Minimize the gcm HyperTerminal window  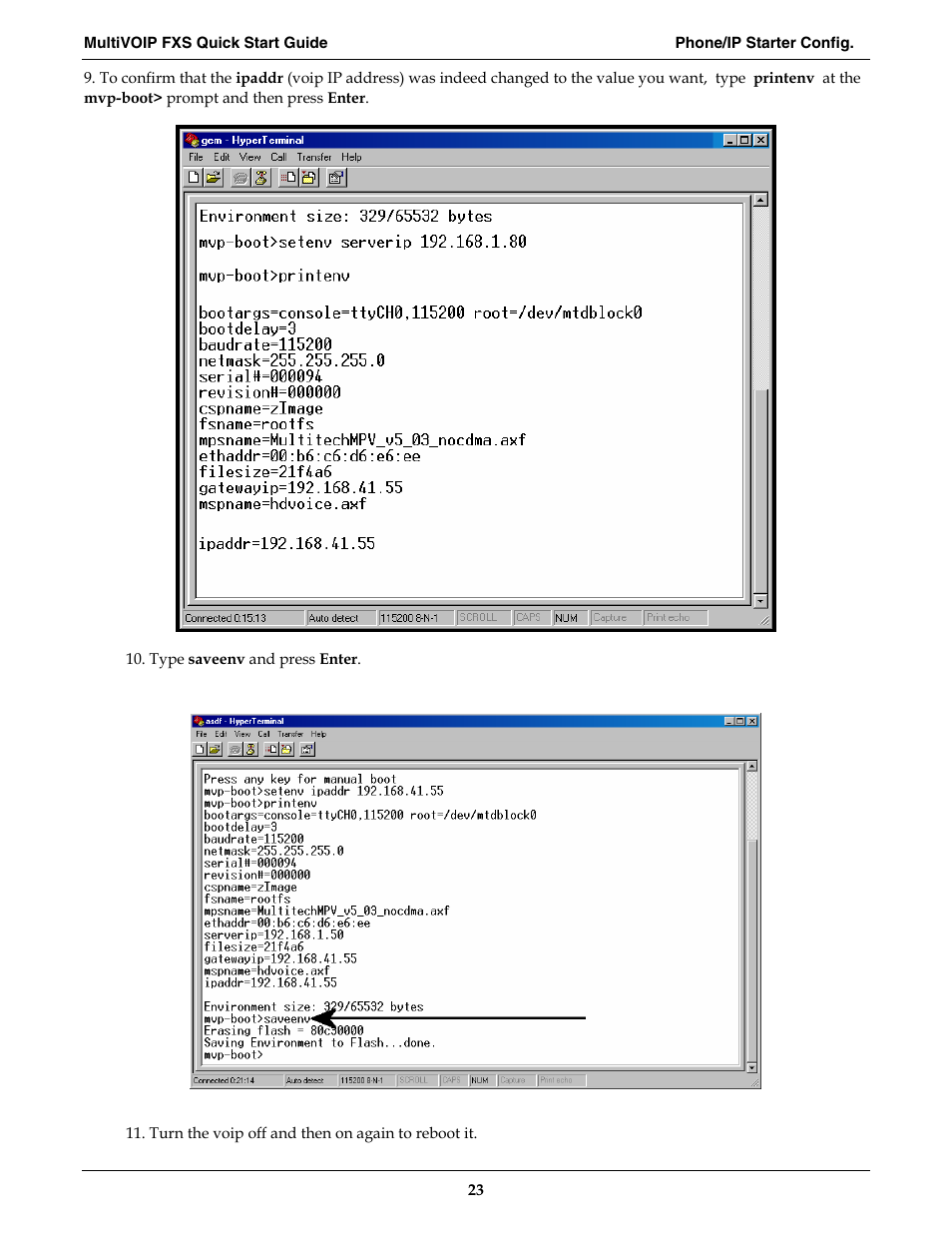click(x=730, y=140)
